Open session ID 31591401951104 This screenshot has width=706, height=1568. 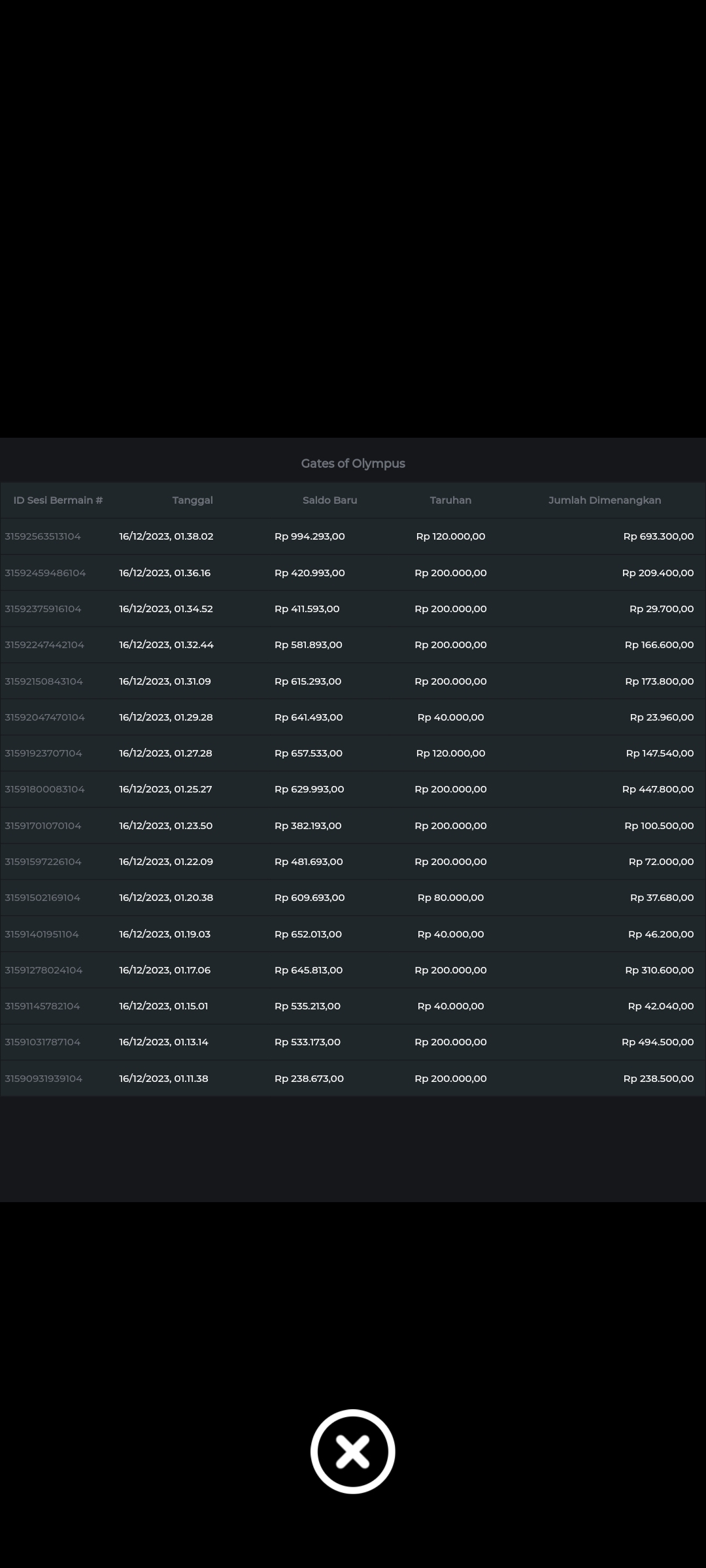pyautogui.click(x=42, y=934)
